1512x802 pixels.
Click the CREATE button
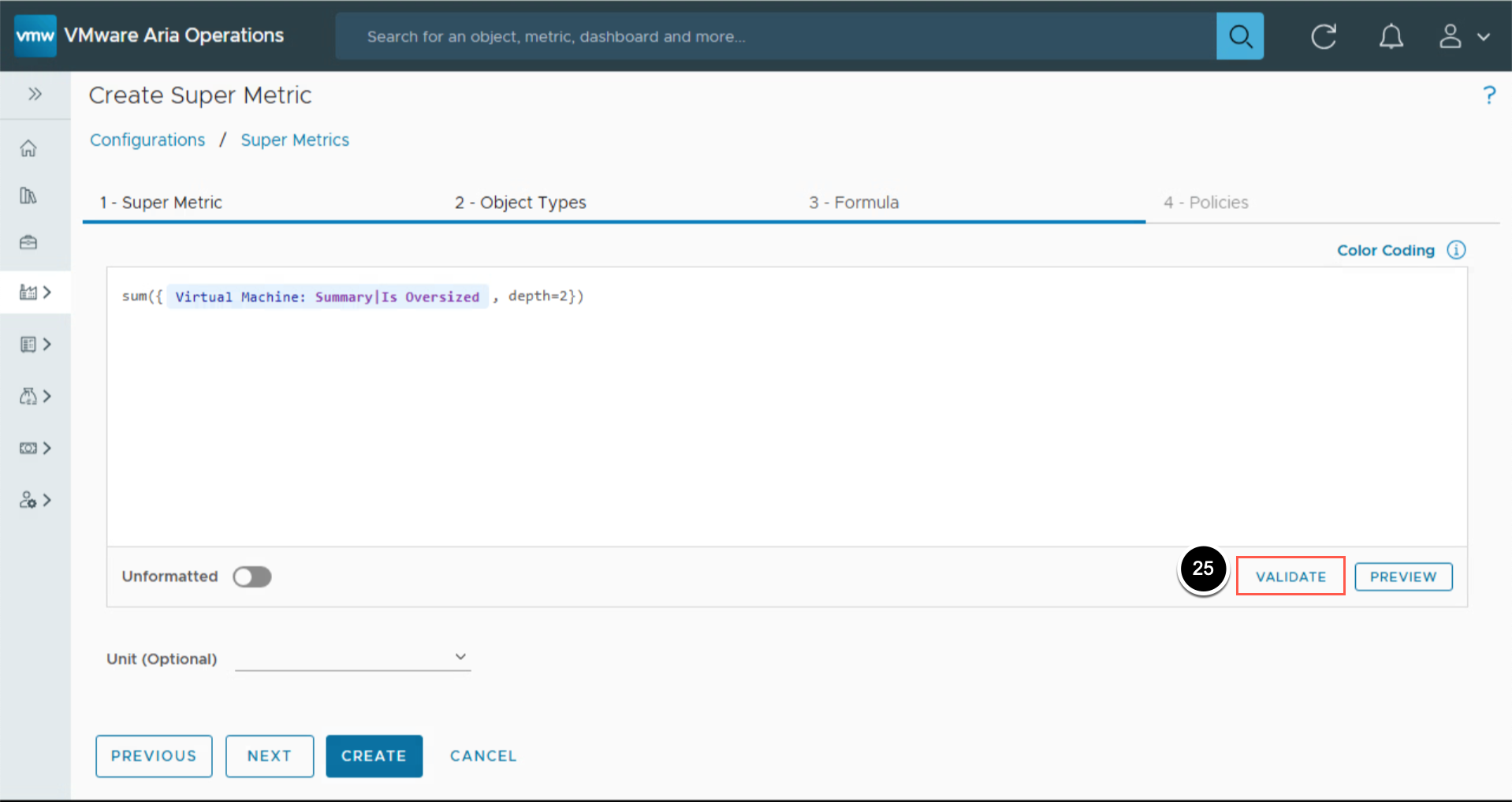coord(374,755)
